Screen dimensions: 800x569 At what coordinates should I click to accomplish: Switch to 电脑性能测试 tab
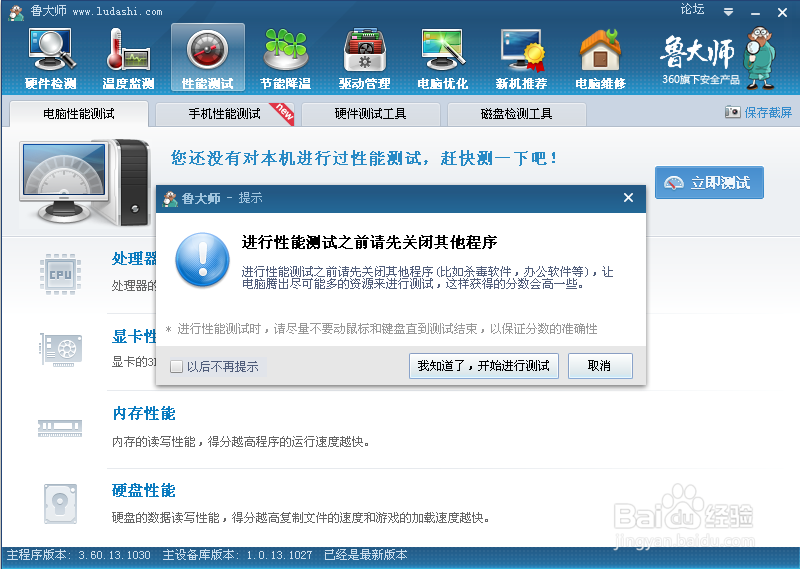tap(79, 113)
